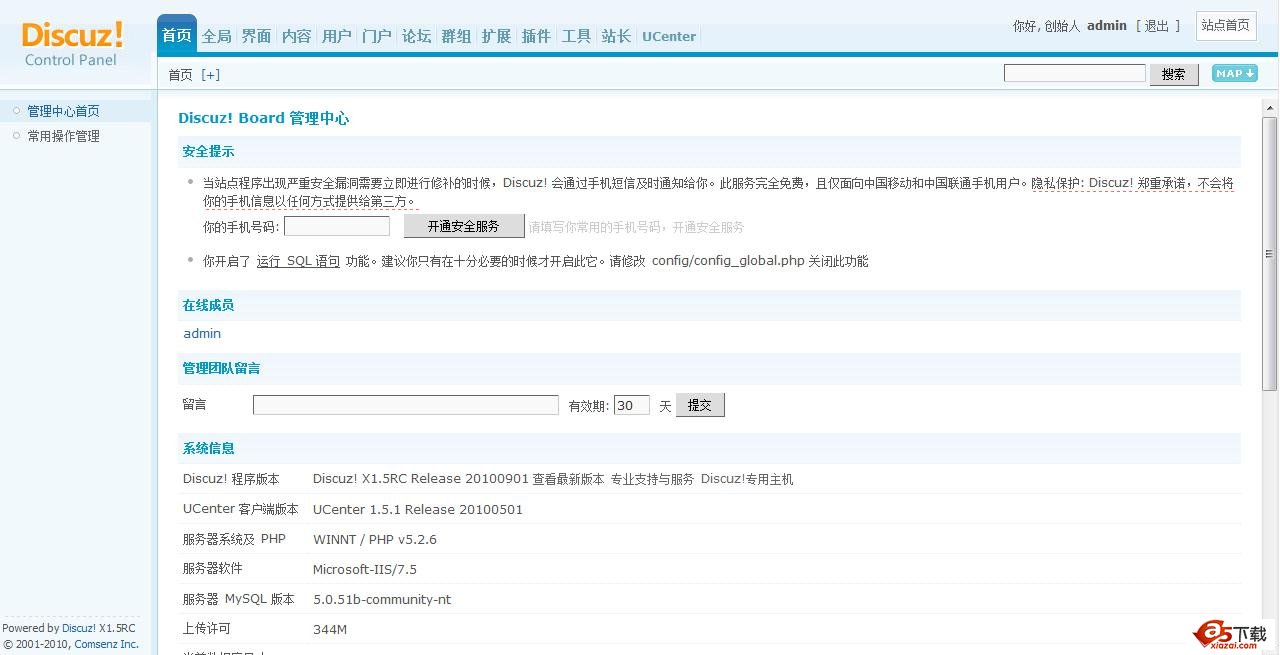
Task: Focus the phone number input field
Action: point(337,227)
